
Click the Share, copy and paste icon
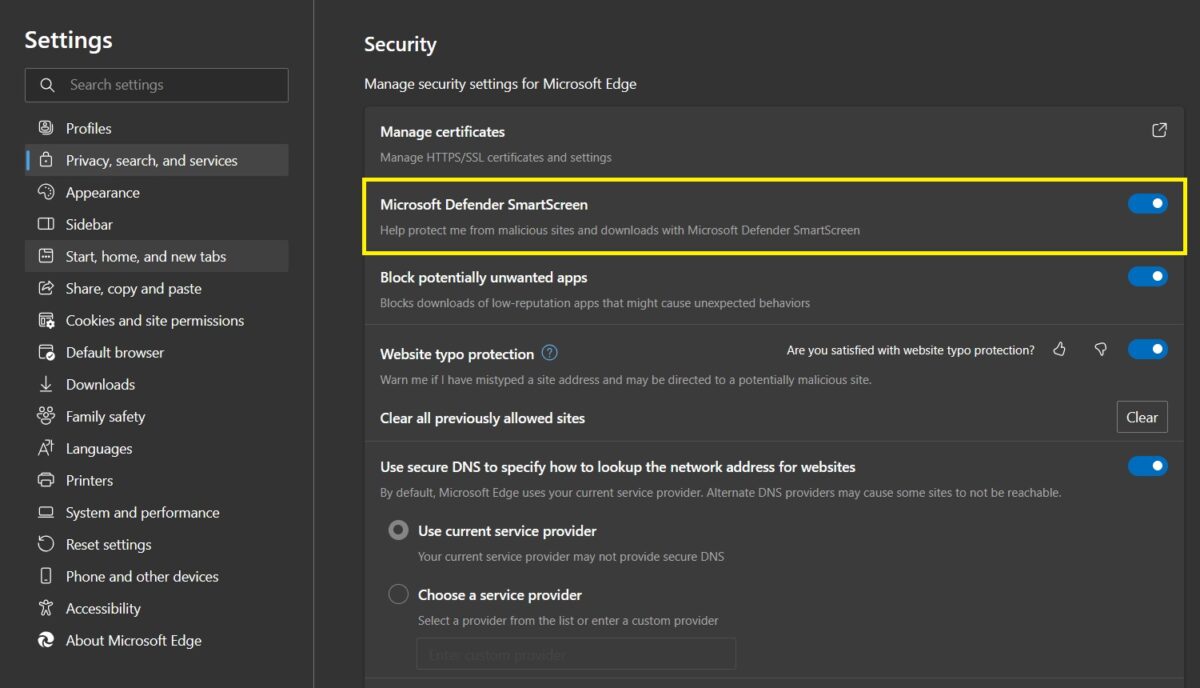[x=46, y=288]
